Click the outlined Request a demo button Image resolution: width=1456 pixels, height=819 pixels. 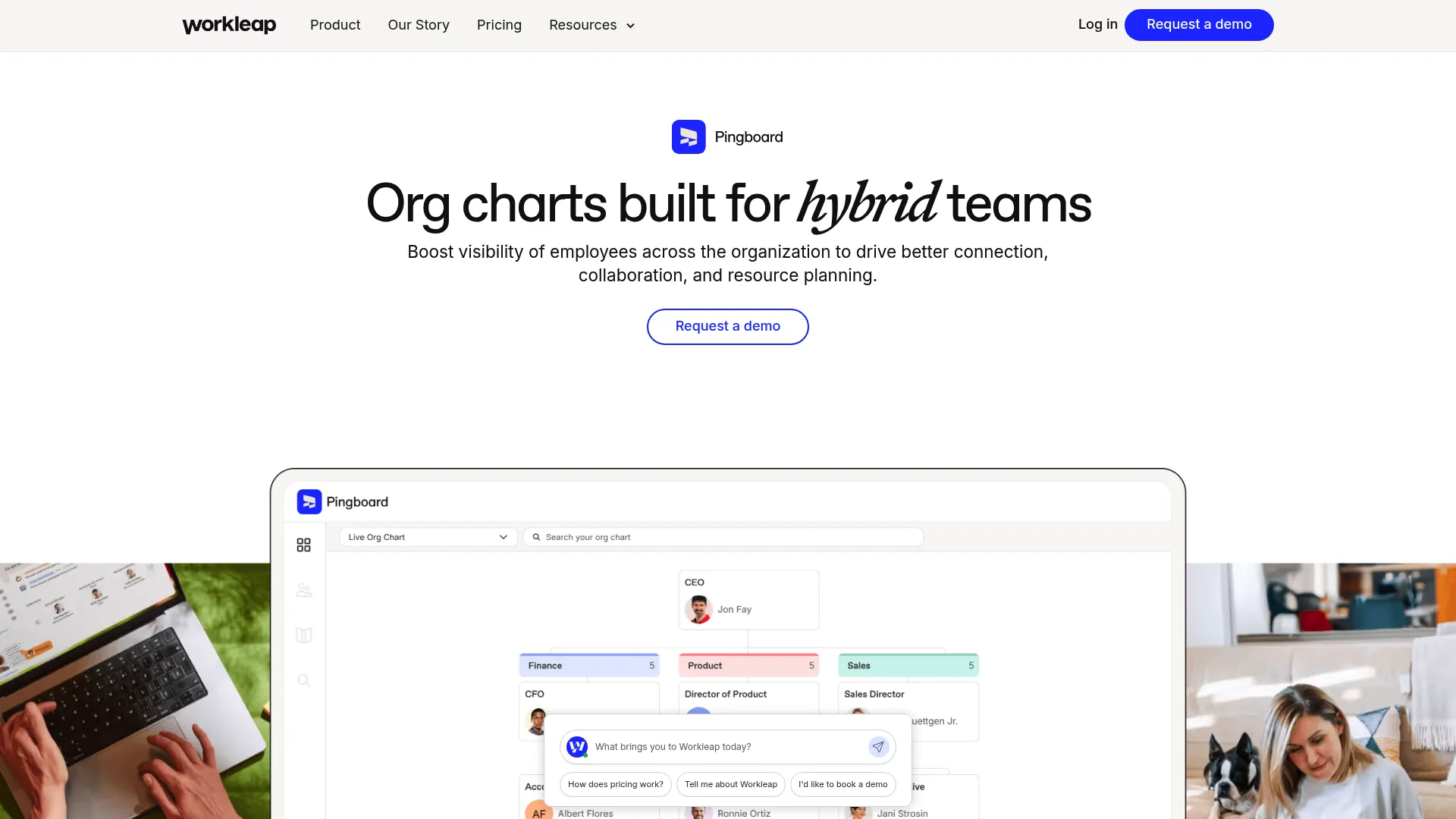pos(728,326)
